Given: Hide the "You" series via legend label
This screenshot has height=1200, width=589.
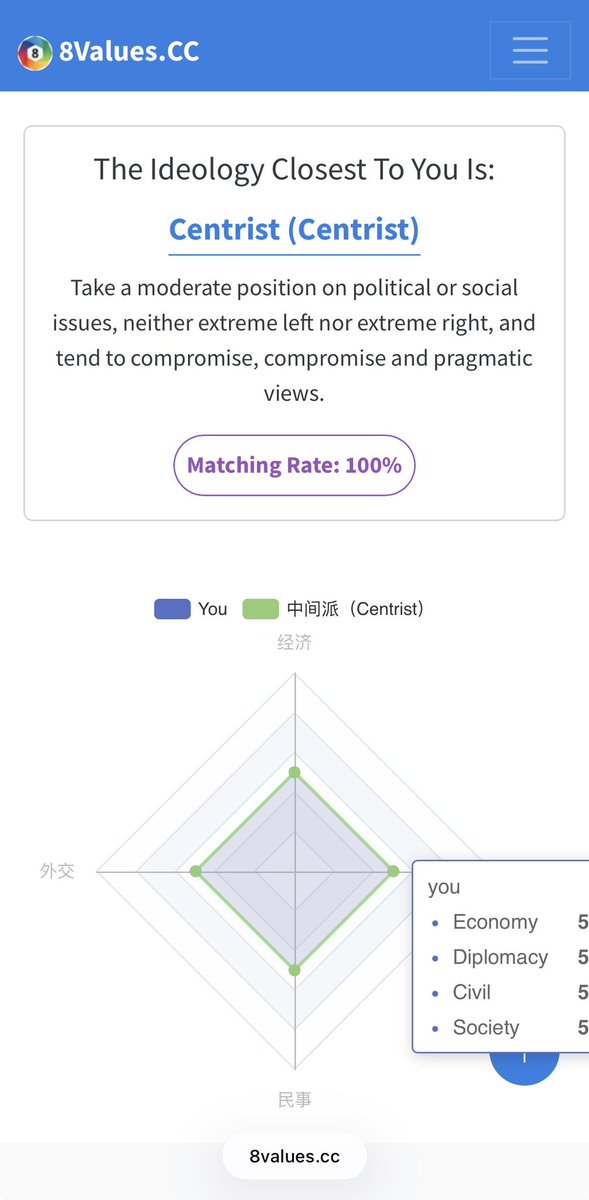Looking at the screenshot, I should pyautogui.click(x=213, y=609).
